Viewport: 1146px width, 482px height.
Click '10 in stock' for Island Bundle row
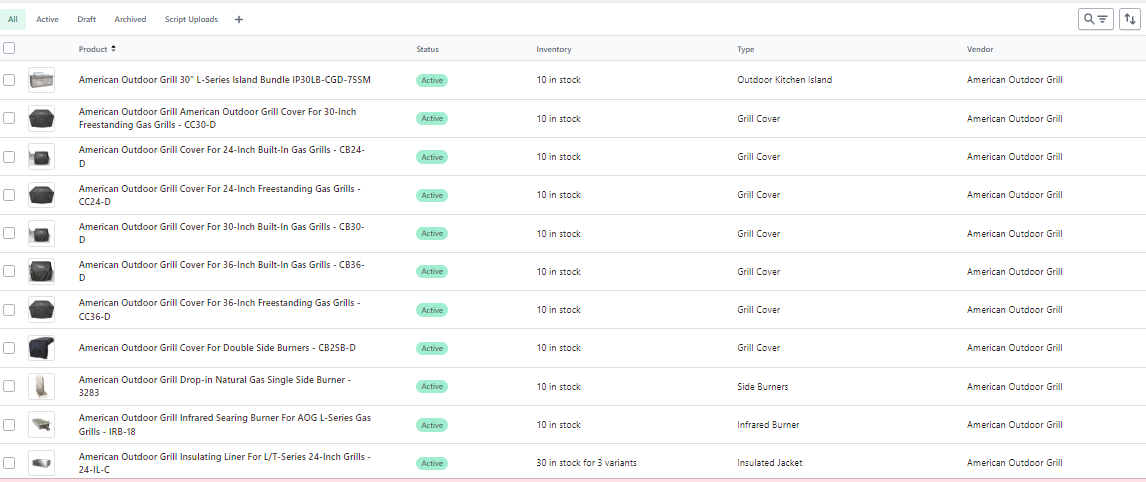(558, 80)
